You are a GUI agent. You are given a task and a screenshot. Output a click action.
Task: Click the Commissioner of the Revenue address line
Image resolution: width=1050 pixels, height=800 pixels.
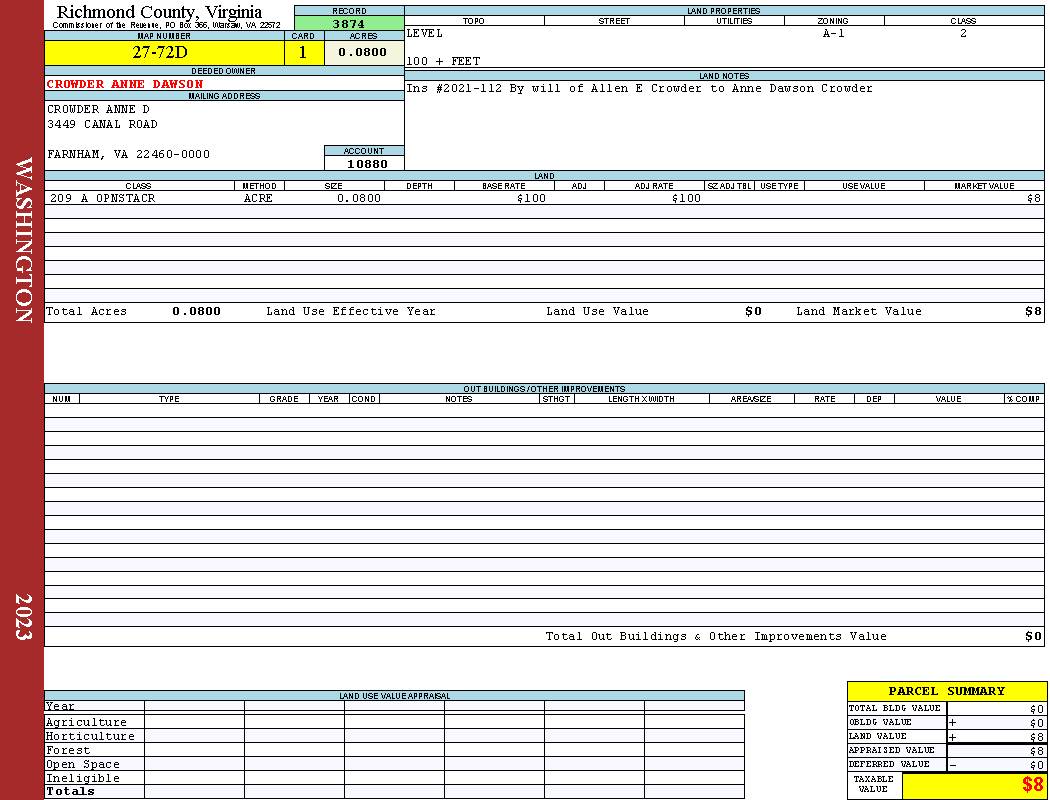(x=167, y=25)
